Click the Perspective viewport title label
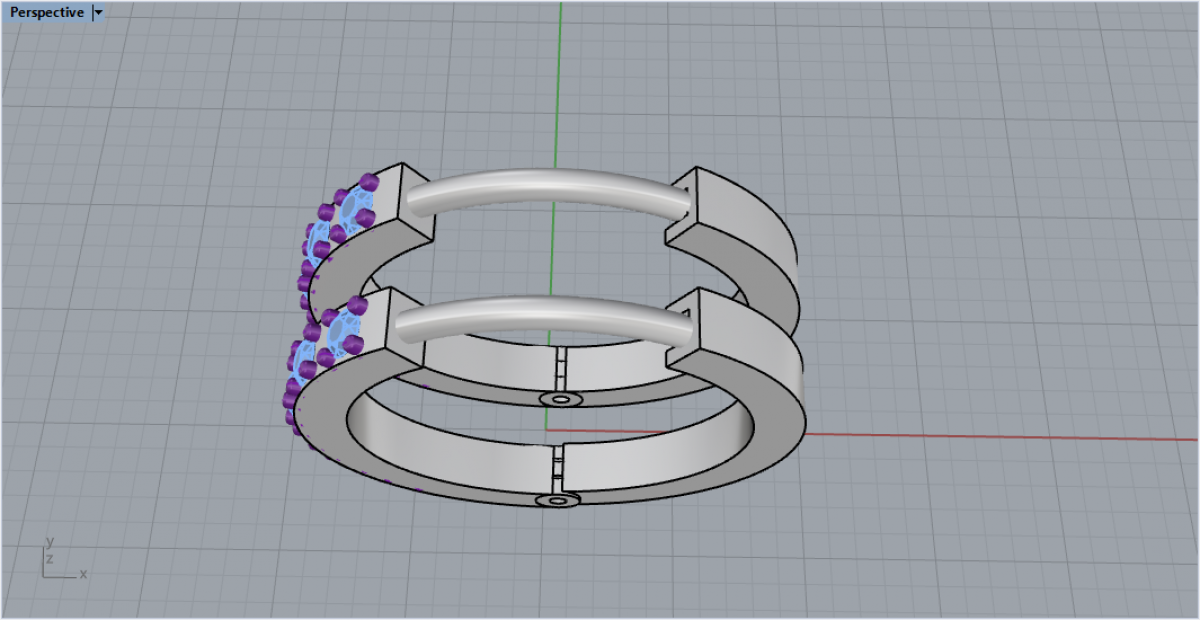 (47, 13)
